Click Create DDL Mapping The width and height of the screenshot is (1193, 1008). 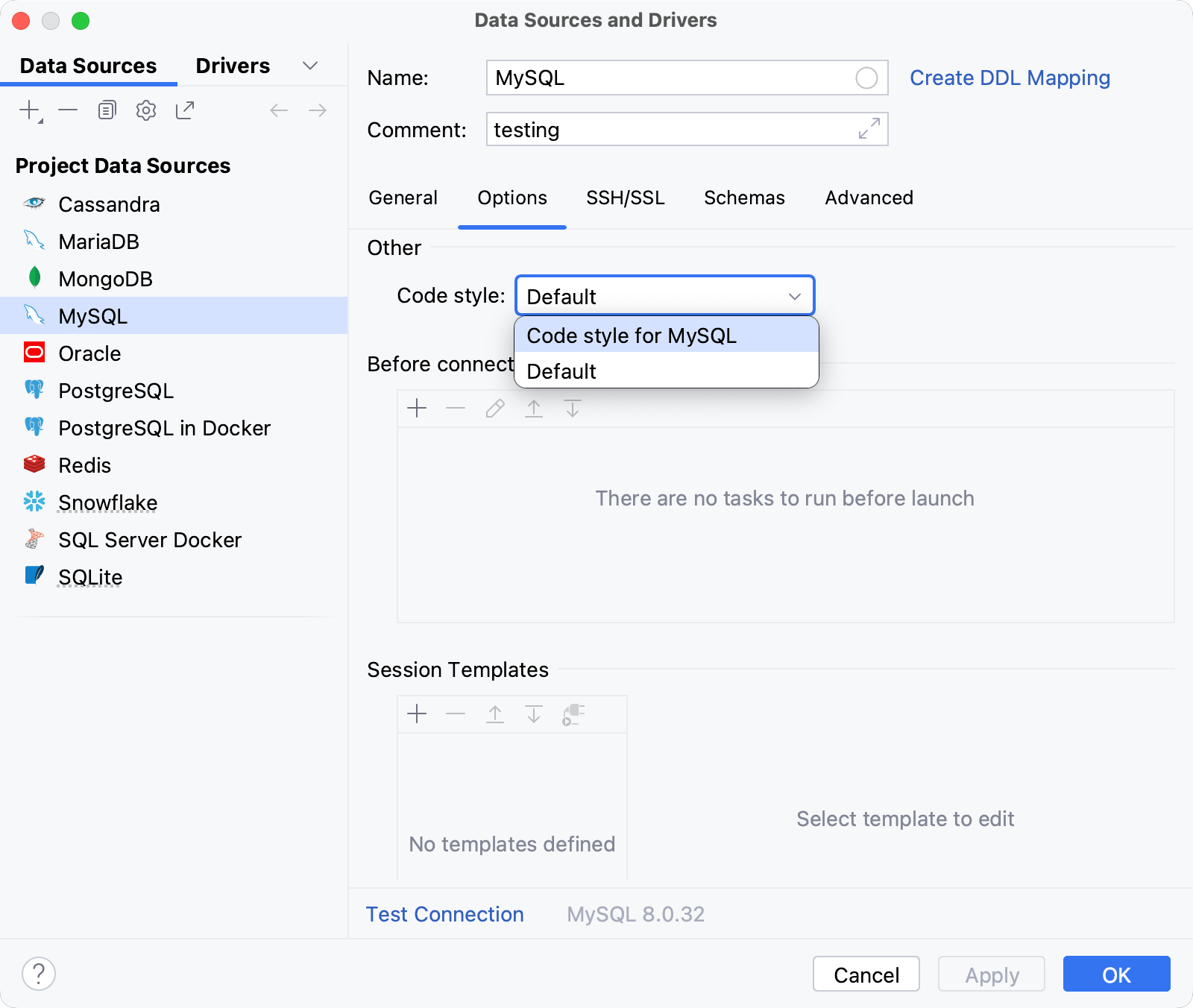point(1010,78)
